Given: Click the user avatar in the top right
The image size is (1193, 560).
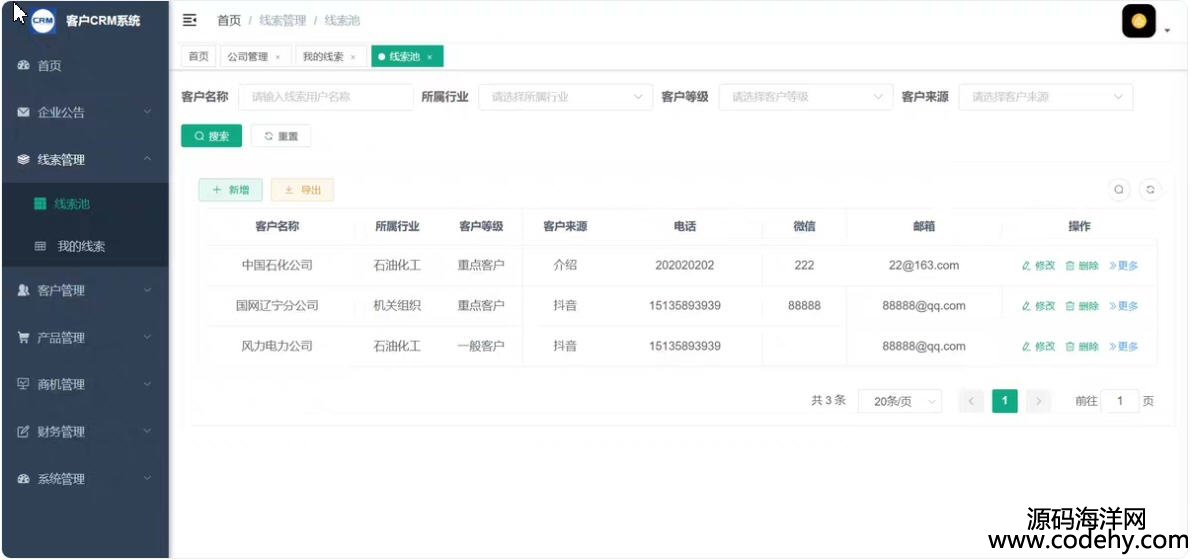Looking at the screenshot, I should point(1138,21).
